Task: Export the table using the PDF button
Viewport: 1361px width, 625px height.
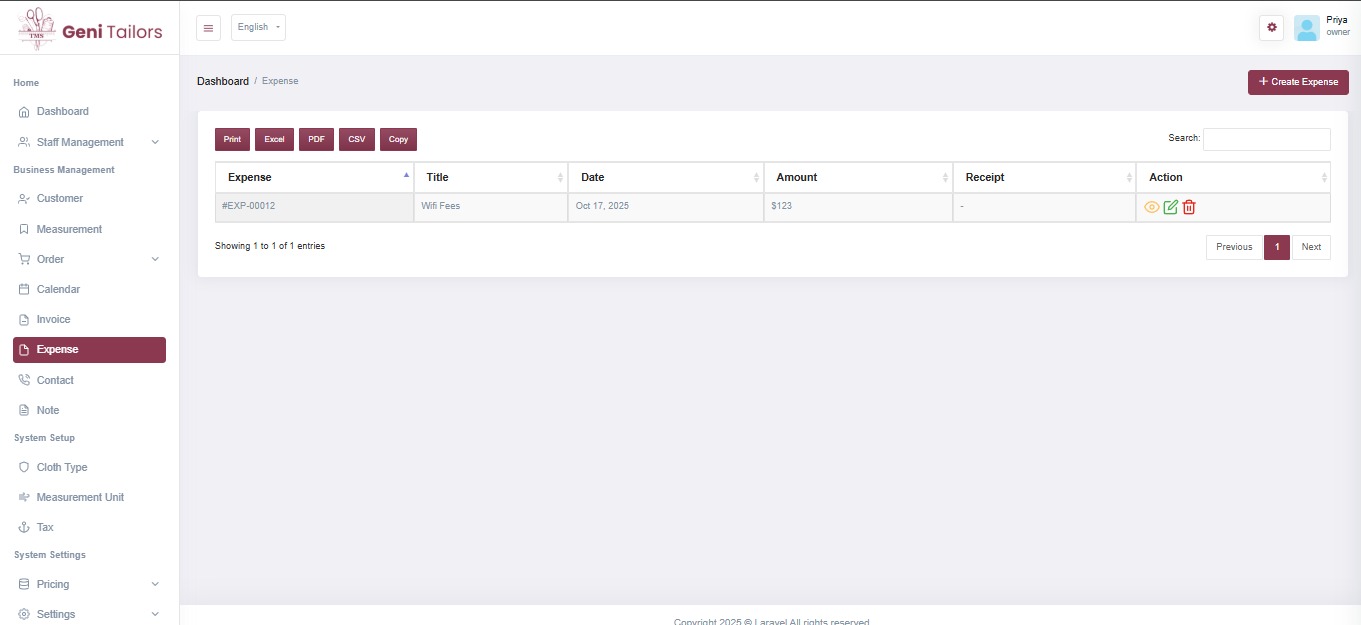Action: [316, 139]
